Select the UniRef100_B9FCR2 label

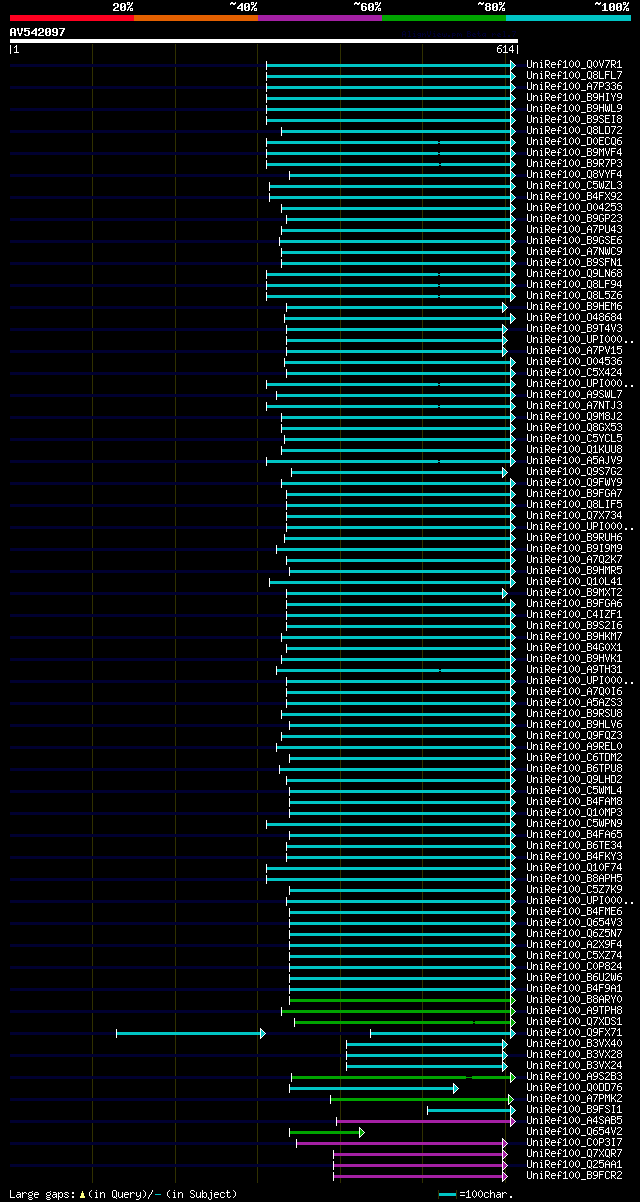point(574,1175)
